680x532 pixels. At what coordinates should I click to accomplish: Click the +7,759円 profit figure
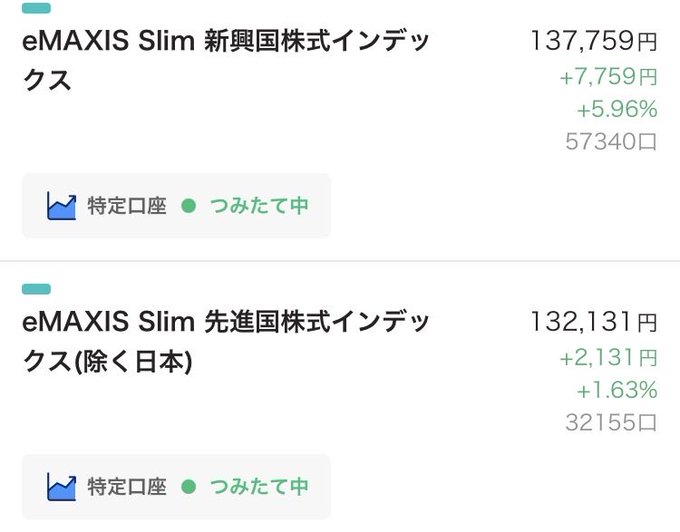coord(608,77)
